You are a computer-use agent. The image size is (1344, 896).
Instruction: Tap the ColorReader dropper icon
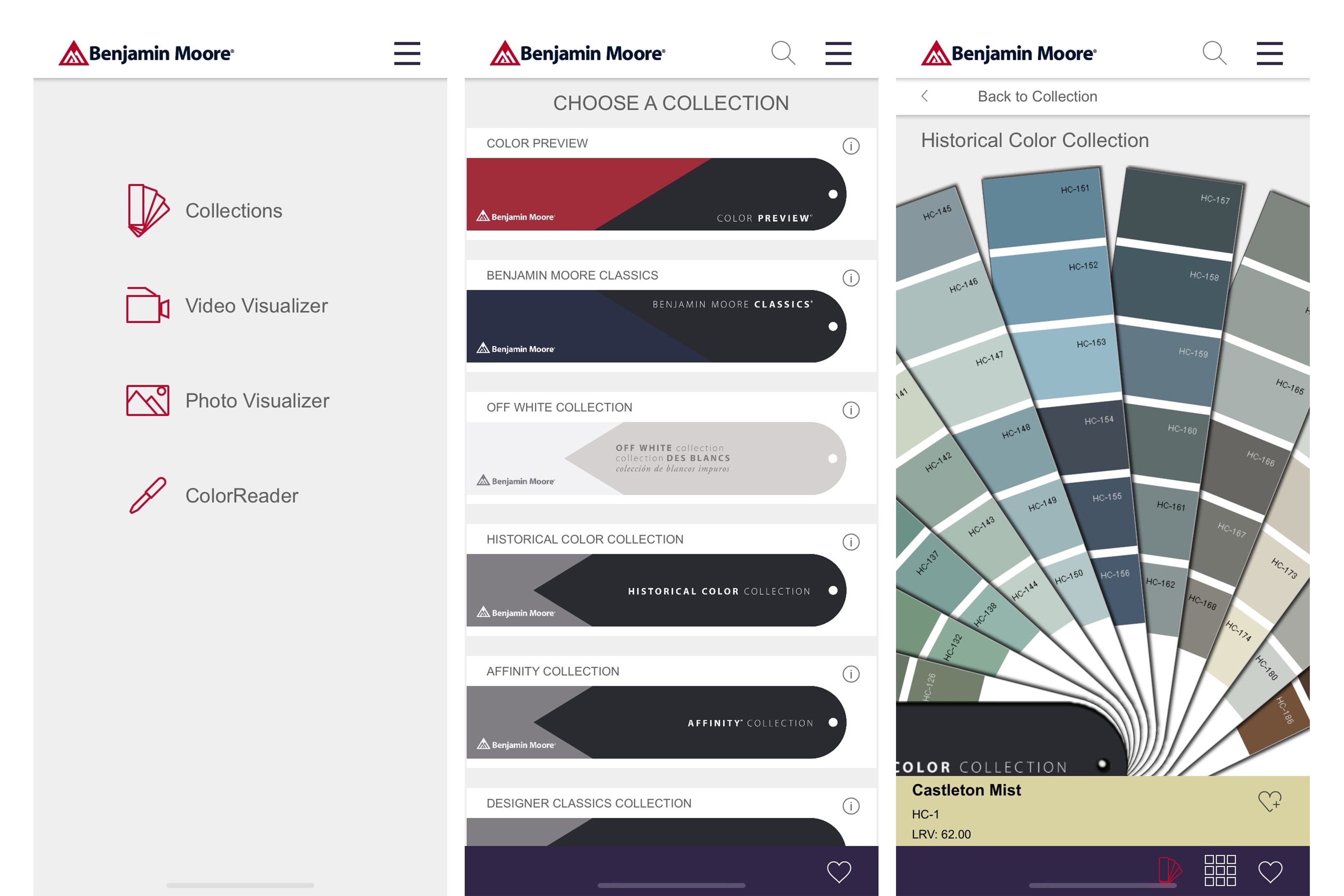coord(148,495)
